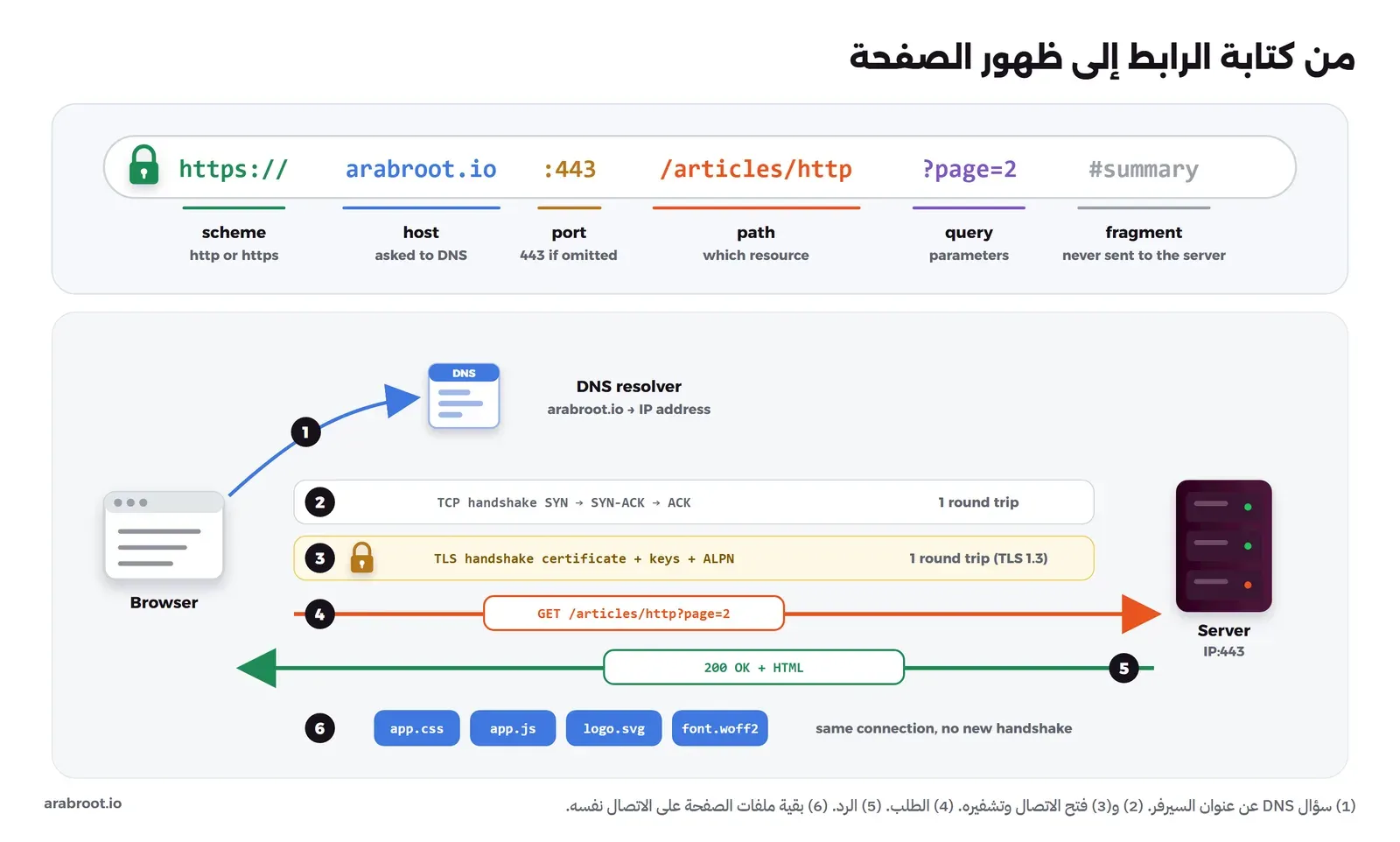Click the dark Server rack icon
This screenshot has height=842, width=1400.
click(x=1223, y=545)
